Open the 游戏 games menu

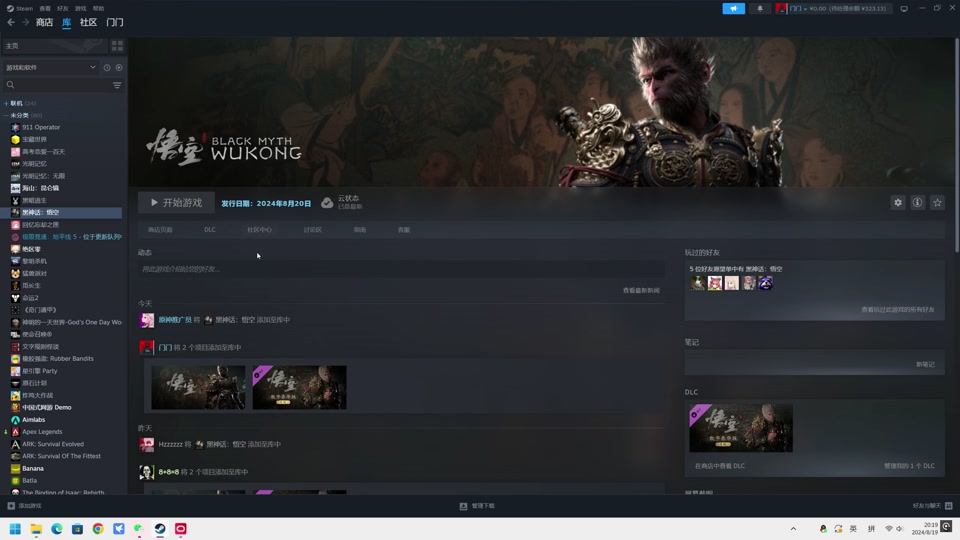coord(80,9)
